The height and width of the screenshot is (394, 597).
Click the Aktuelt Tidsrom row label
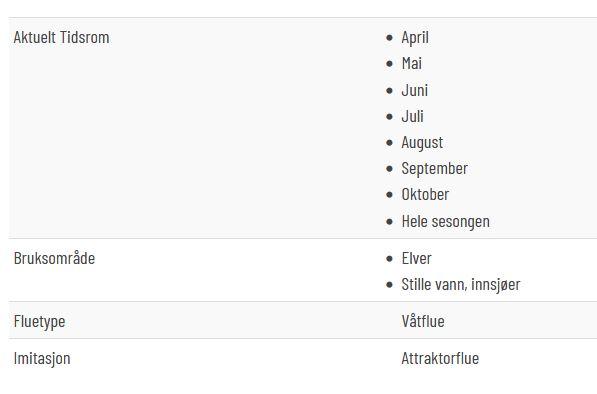click(x=61, y=38)
